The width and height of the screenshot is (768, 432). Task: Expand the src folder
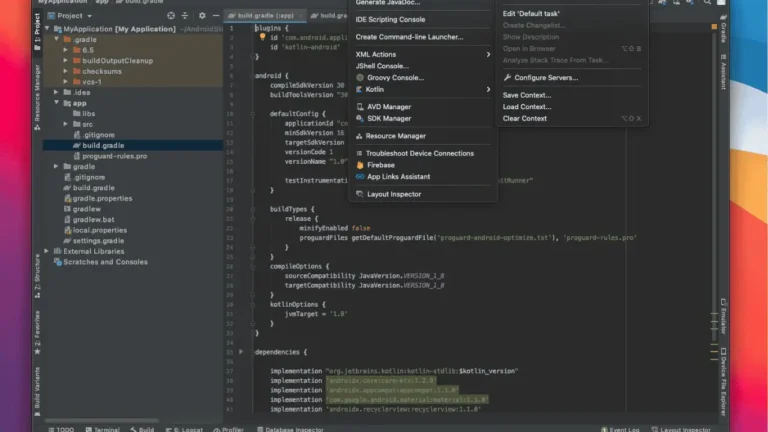pos(66,124)
